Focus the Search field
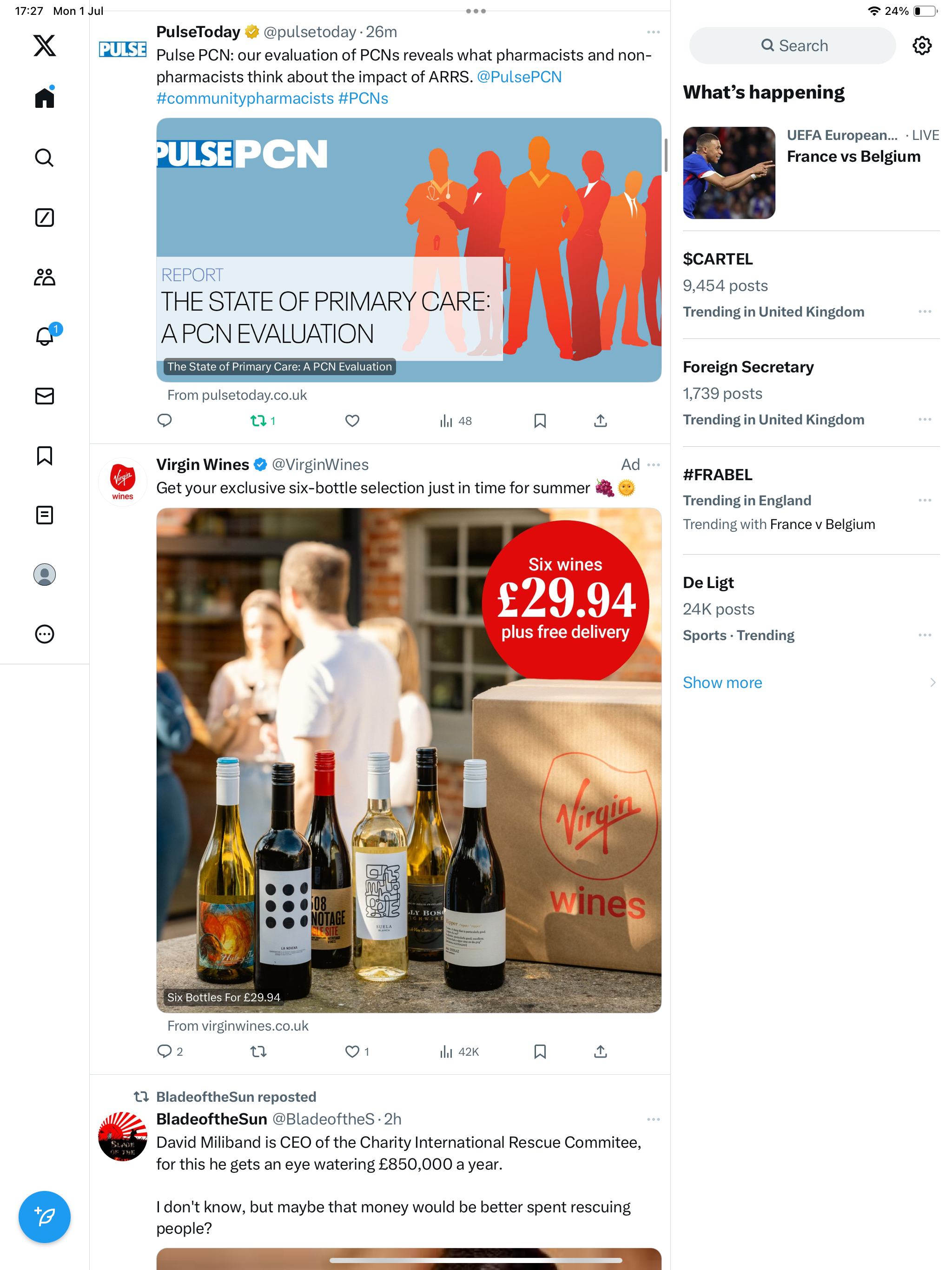The image size is (952, 1270). [x=792, y=46]
